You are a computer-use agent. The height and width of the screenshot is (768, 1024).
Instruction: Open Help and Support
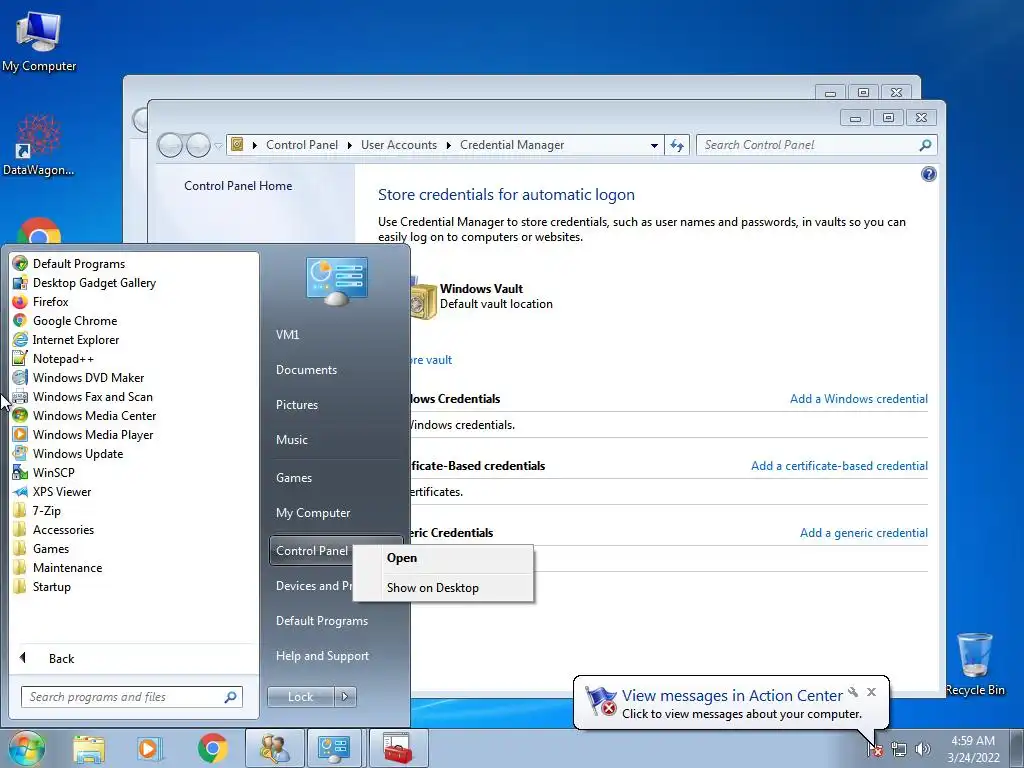[x=322, y=656]
